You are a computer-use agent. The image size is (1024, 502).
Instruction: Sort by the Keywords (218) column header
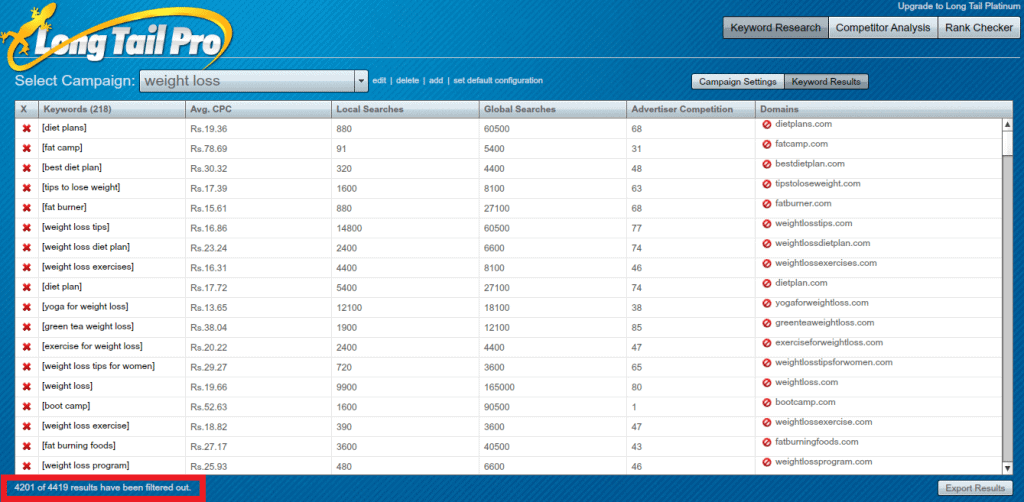(112, 109)
